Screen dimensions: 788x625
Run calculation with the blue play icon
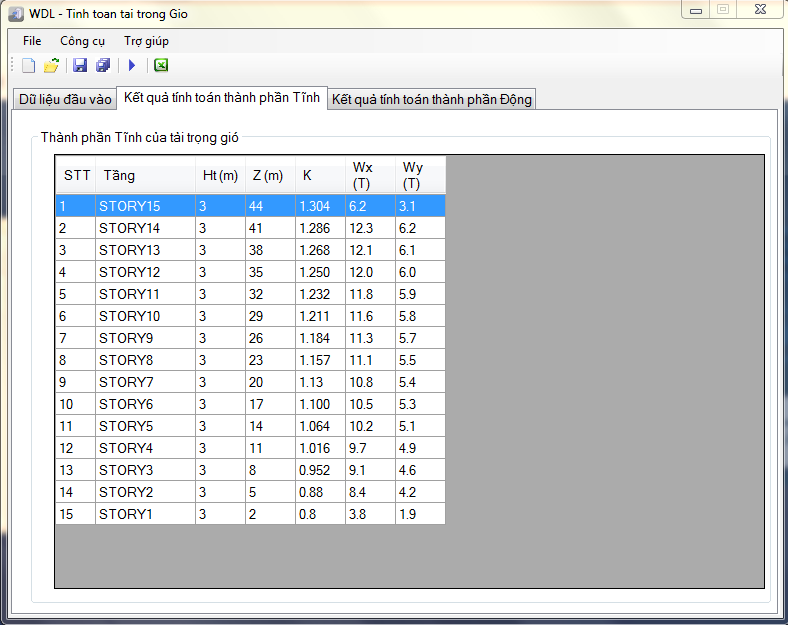point(132,65)
